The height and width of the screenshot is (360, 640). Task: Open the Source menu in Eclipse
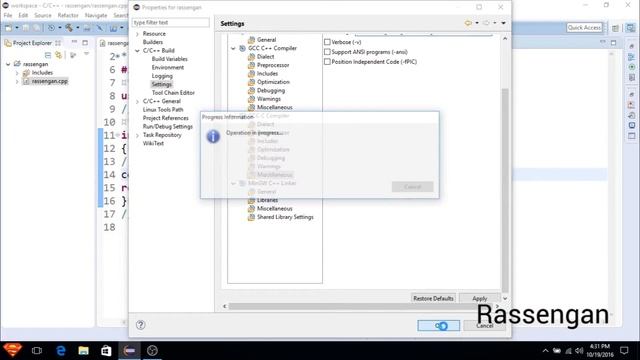tap(43, 15)
